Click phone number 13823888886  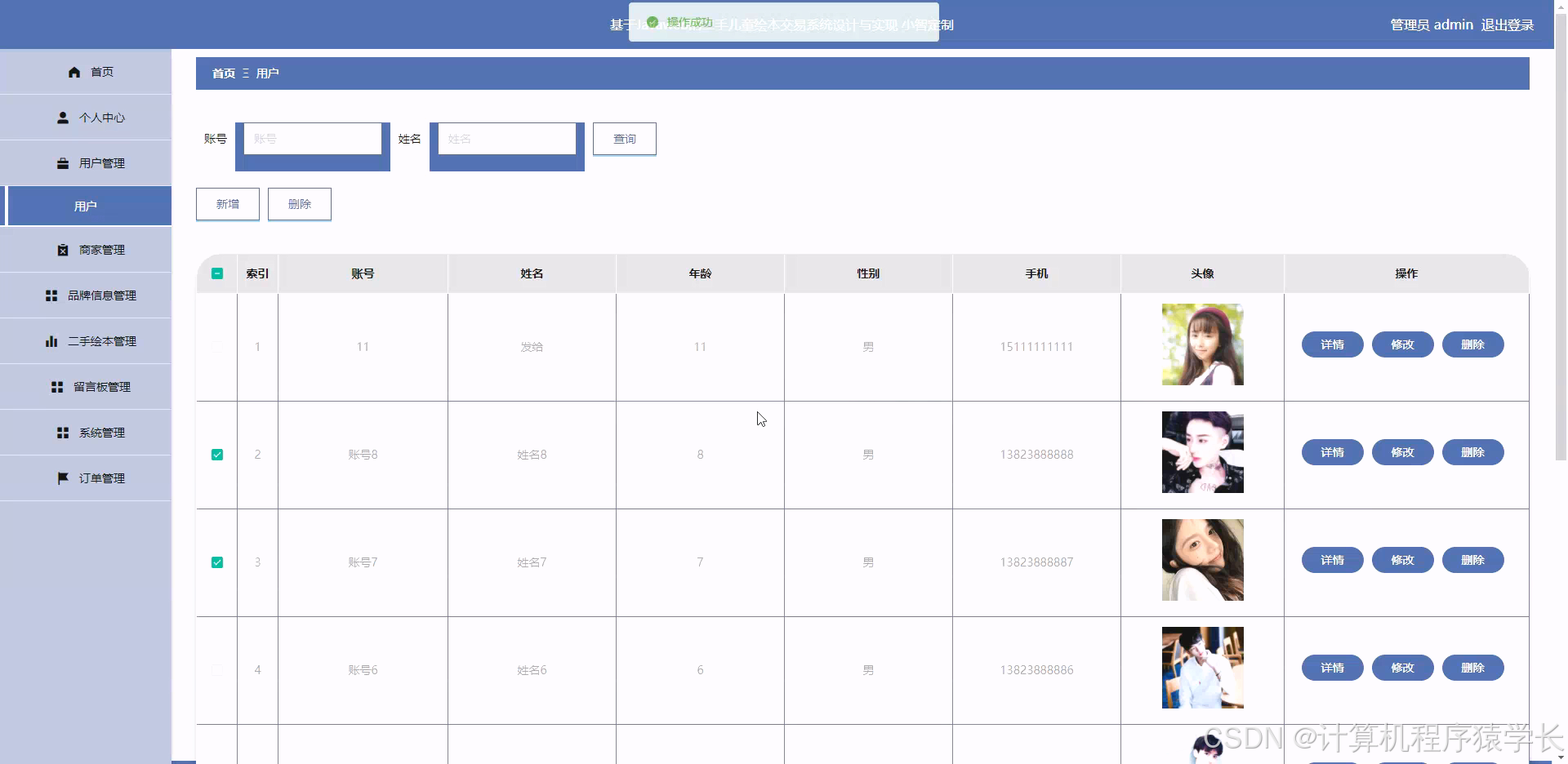(x=1037, y=670)
